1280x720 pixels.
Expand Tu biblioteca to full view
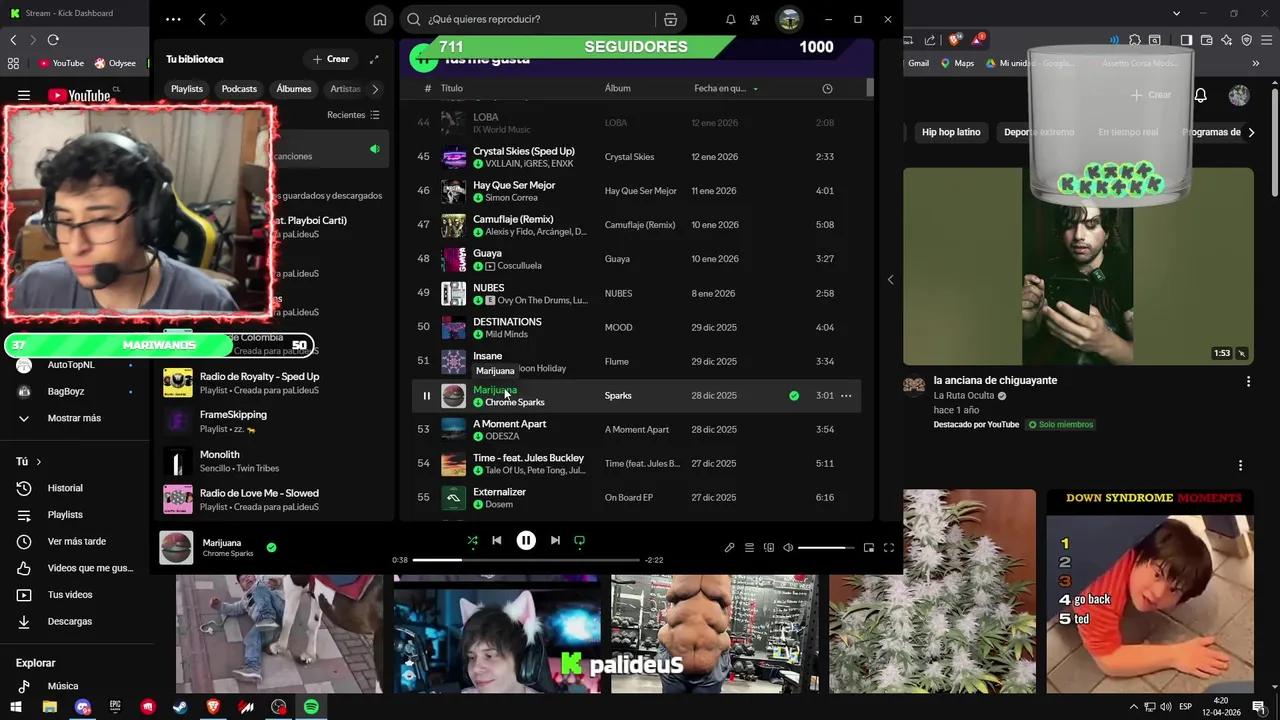click(x=374, y=59)
